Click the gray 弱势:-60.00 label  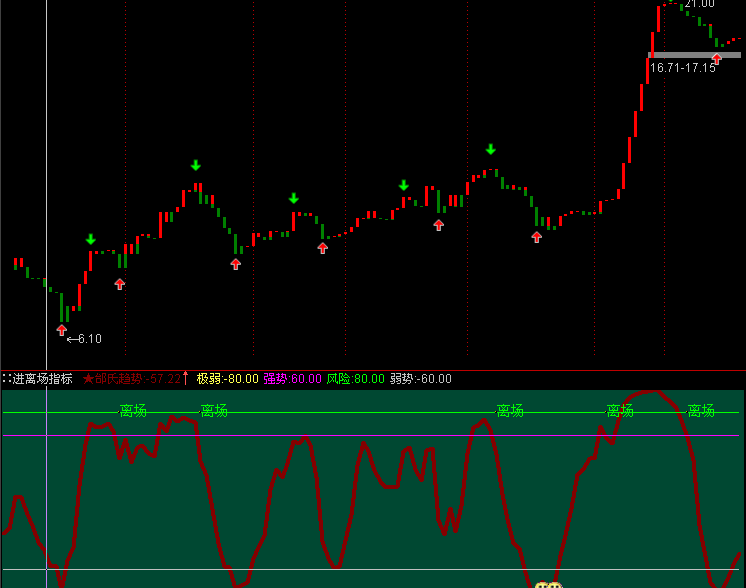click(421, 379)
